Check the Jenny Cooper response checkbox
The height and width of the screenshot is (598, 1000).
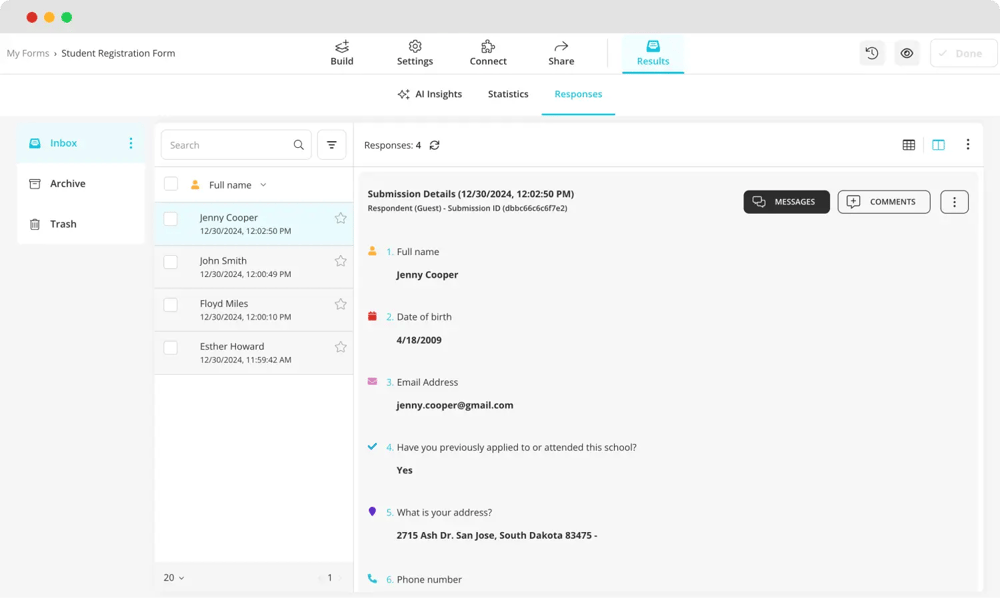point(171,219)
